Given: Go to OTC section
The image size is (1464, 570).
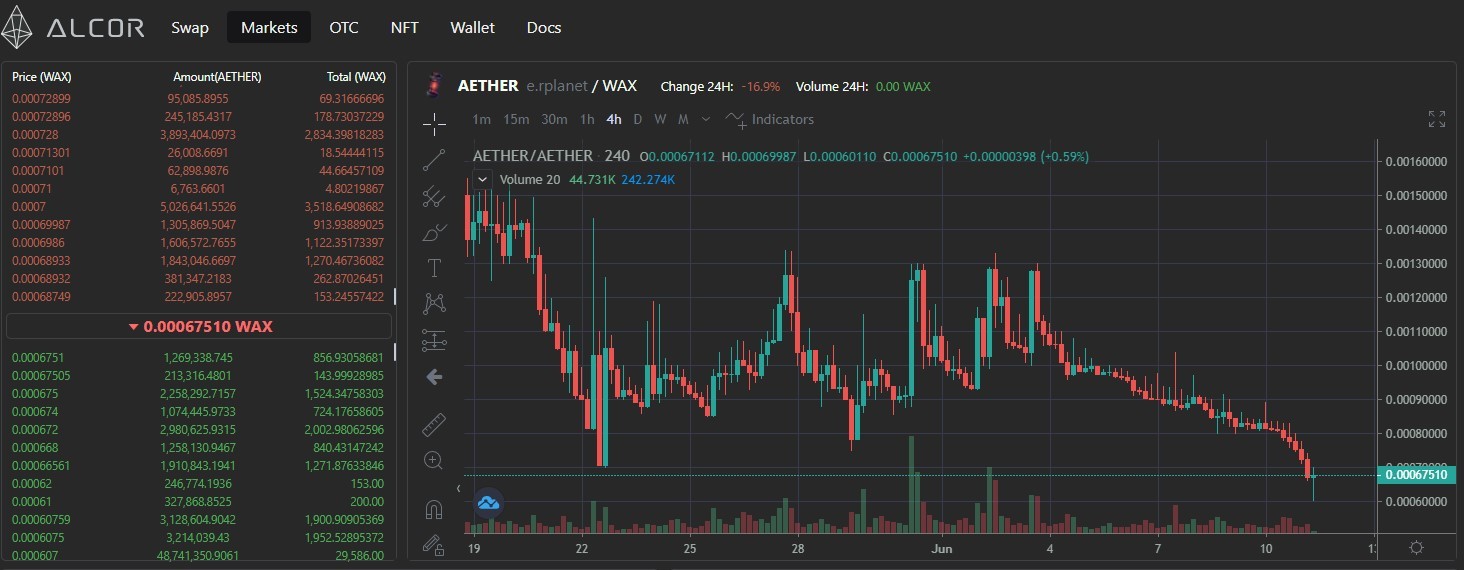Looking at the screenshot, I should click(344, 27).
